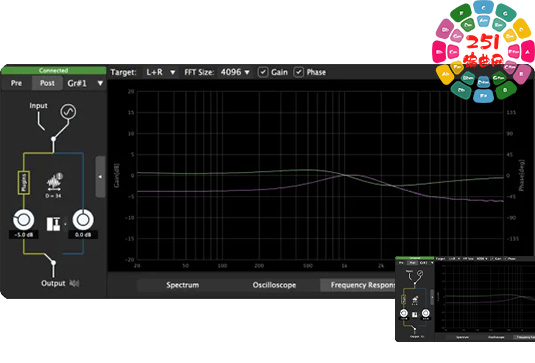Image resolution: width=535 pixels, height=363 pixels.
Task: Open the FFT Size 4096 dropdown
Action: click(235, 72)
